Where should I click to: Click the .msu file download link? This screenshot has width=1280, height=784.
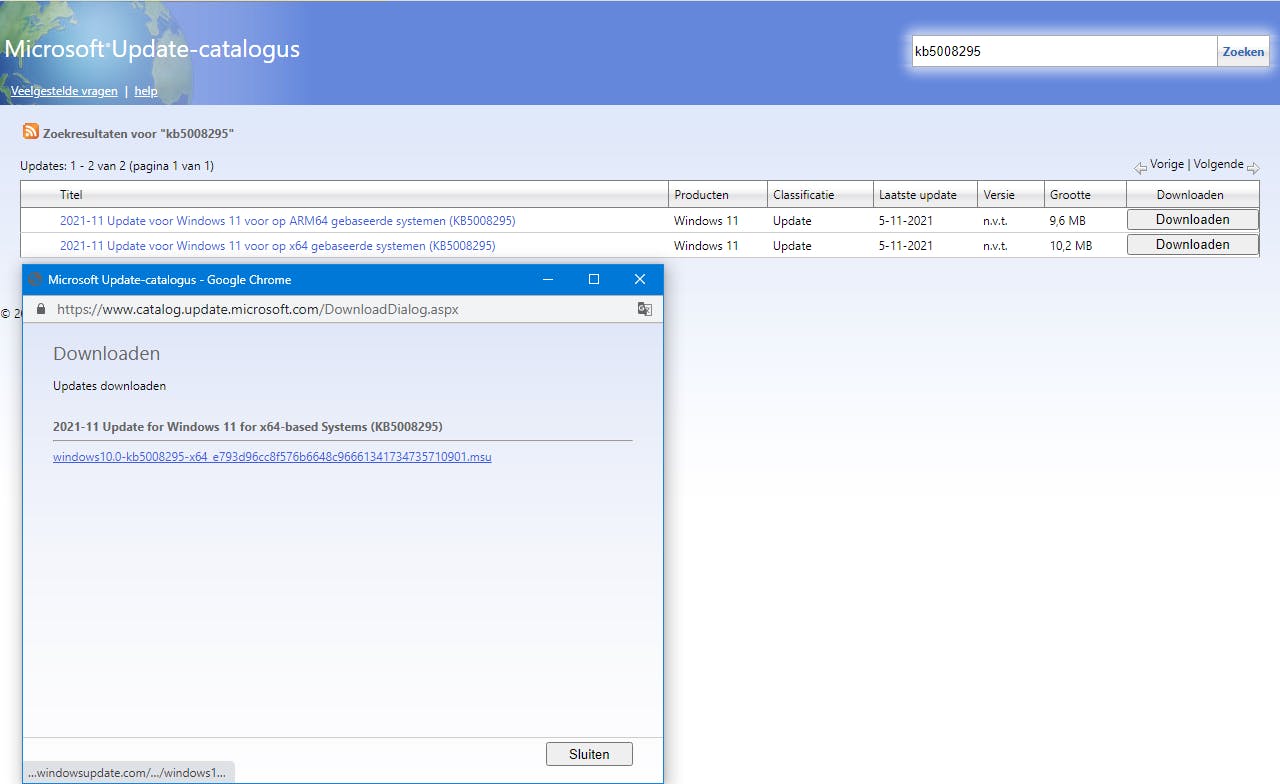coord(272,457)
